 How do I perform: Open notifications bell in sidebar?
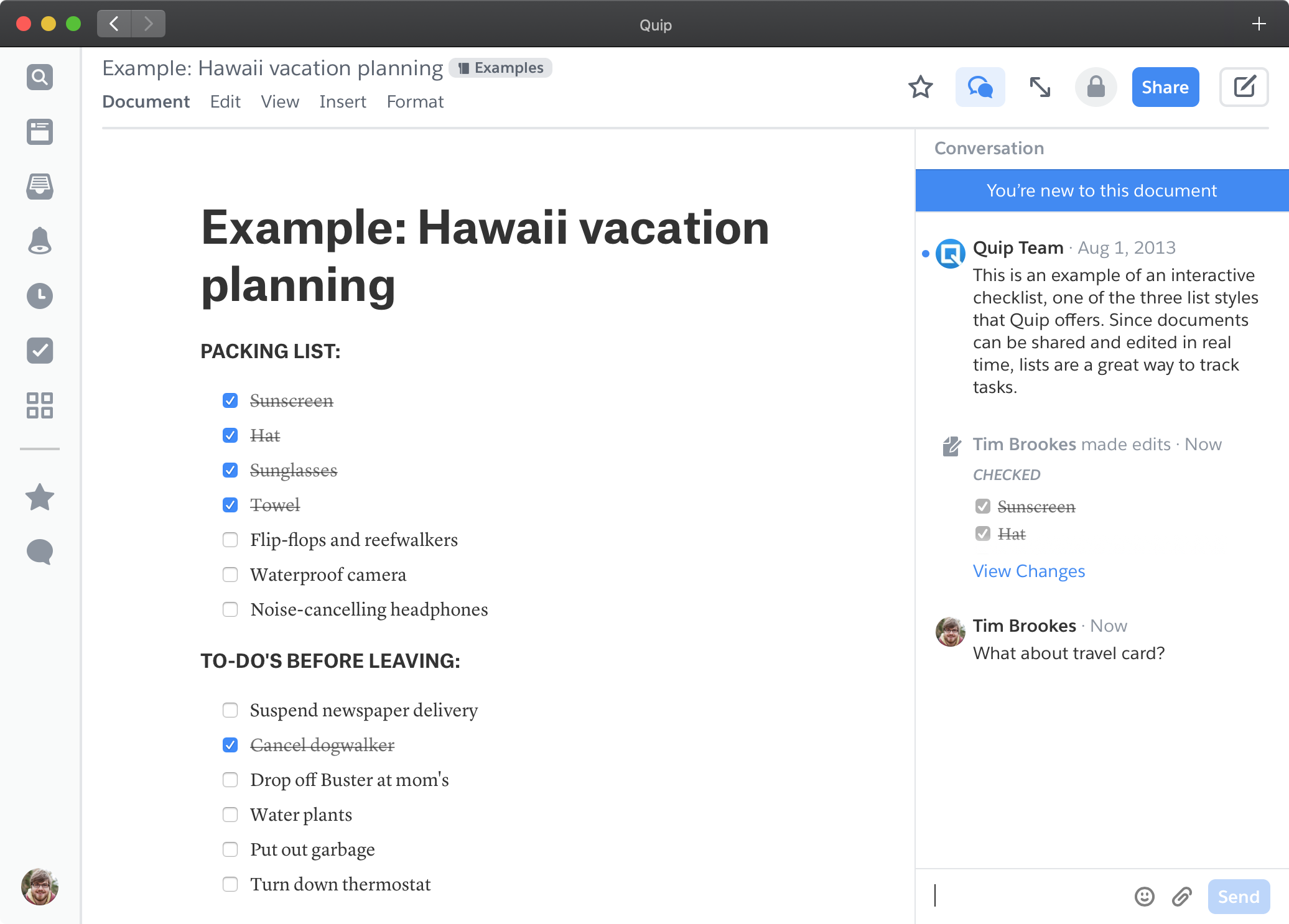(x=40, y=241)
